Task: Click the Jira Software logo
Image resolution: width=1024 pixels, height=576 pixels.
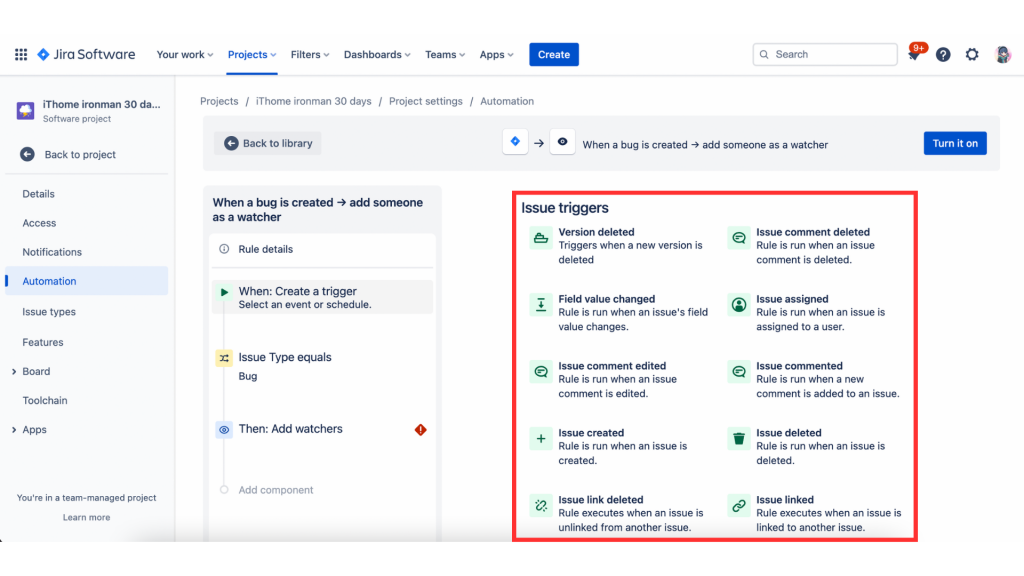Action: tap(86, 54)
